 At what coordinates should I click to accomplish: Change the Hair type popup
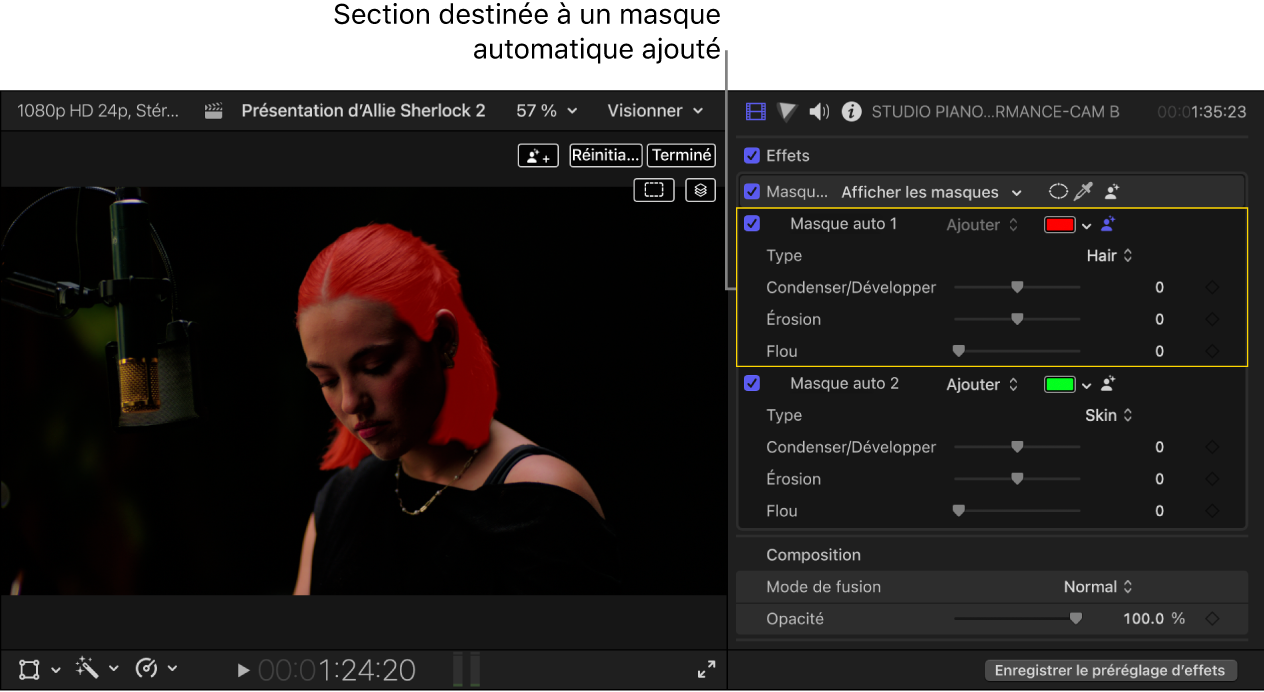point(1109,256)
